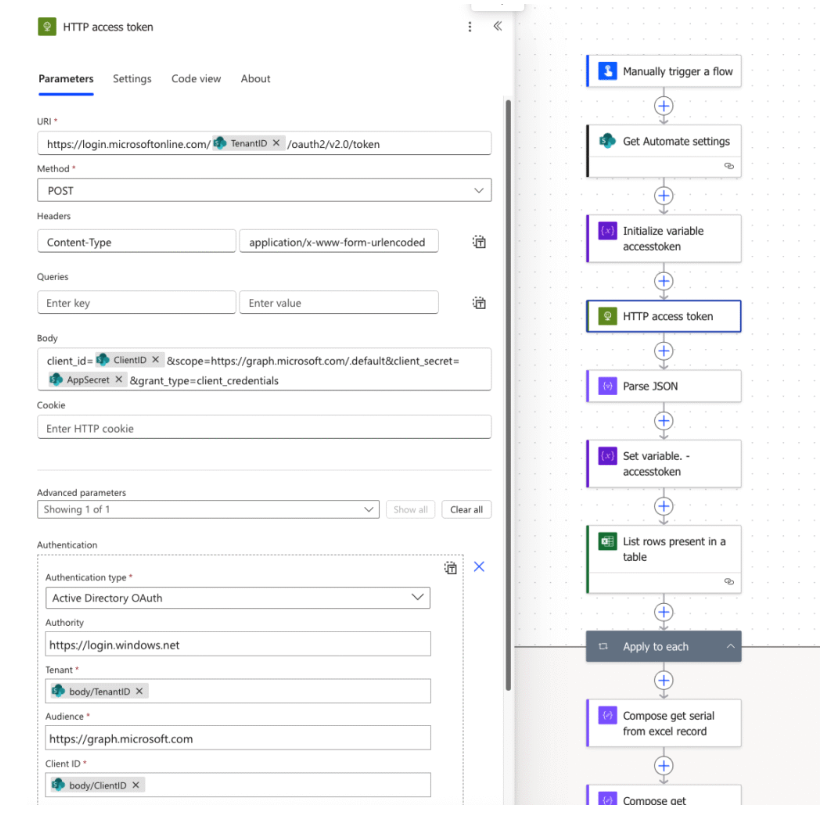Click into the URI input field

264,144
